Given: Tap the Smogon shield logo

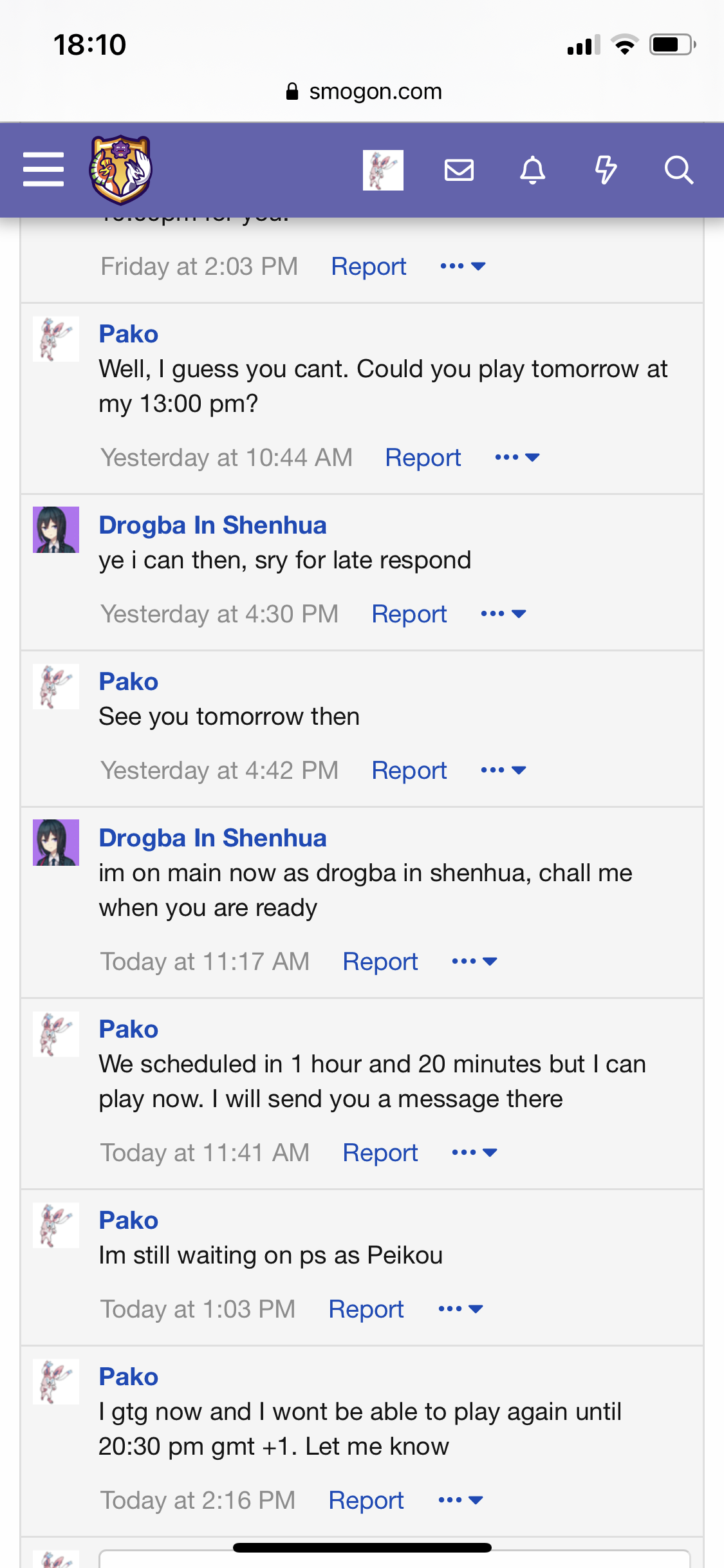Looking at the screenshot, I should pos(120,169).
